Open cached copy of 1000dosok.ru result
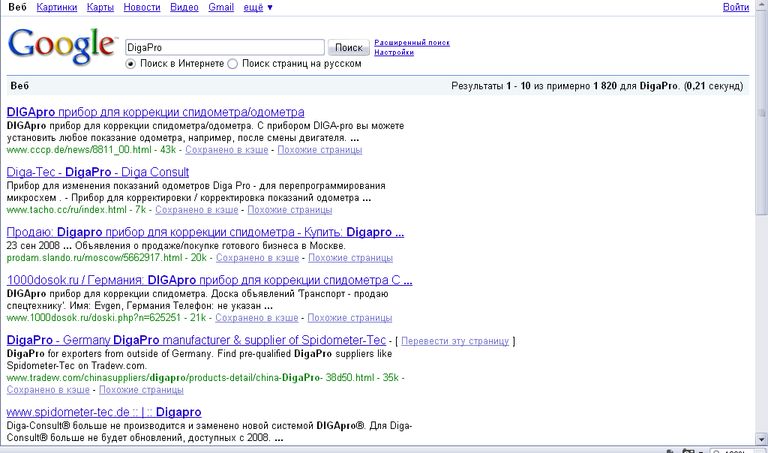 point(257,318)
